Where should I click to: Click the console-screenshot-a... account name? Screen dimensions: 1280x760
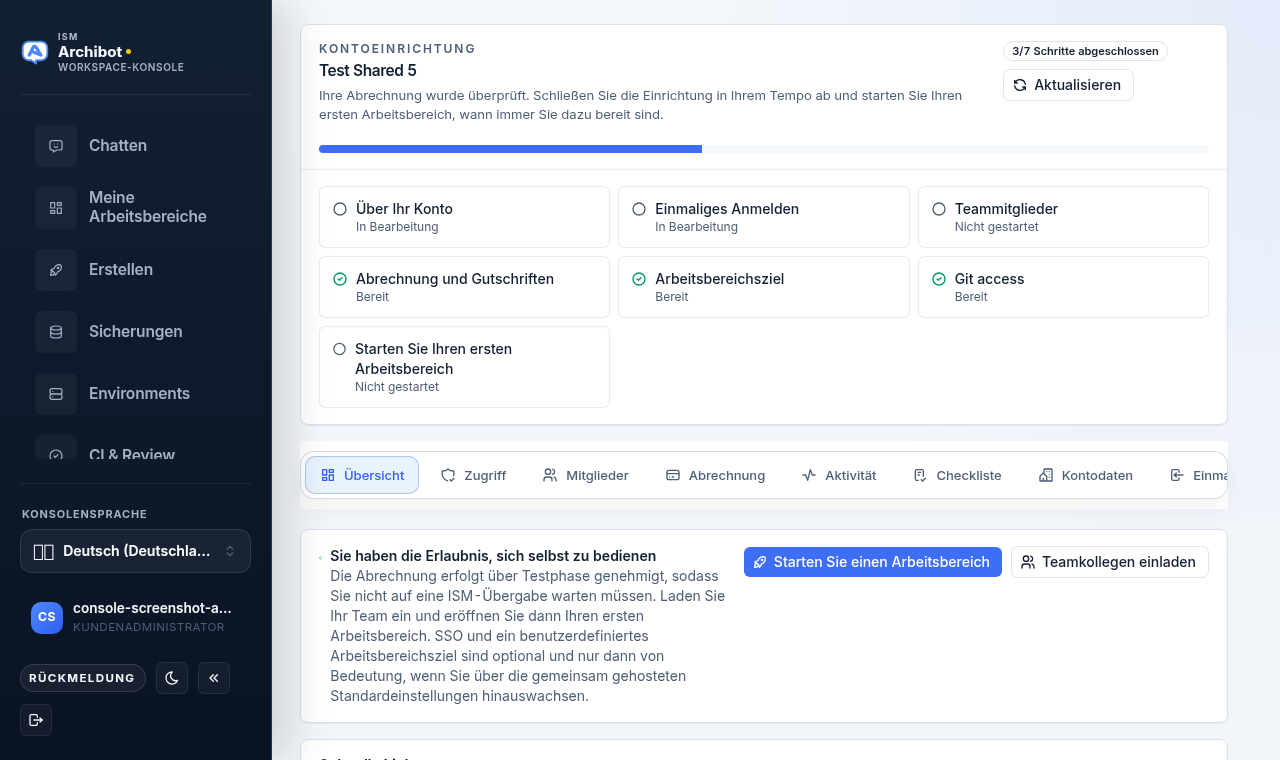[x=152, y=608]
